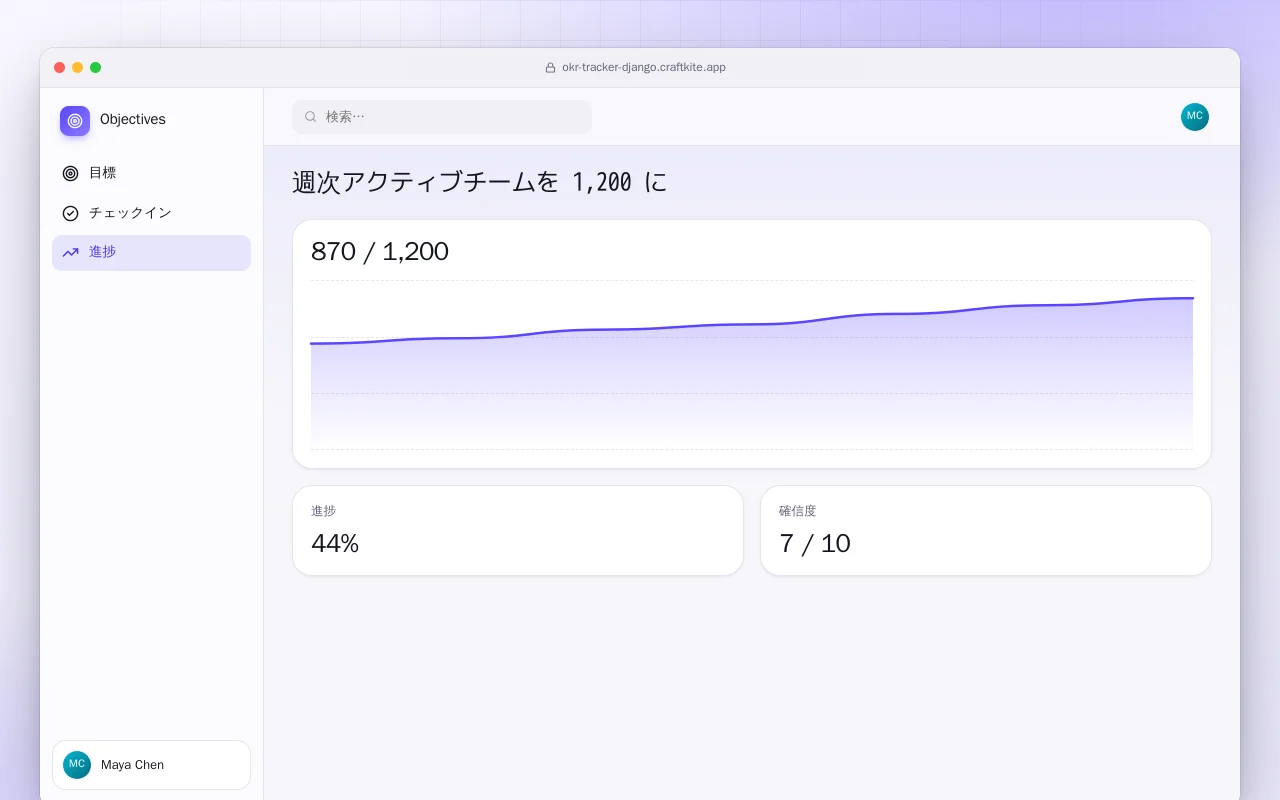
Task: Click the checkmark icon beside チェックイン
Action: click(x=70, y=213)
